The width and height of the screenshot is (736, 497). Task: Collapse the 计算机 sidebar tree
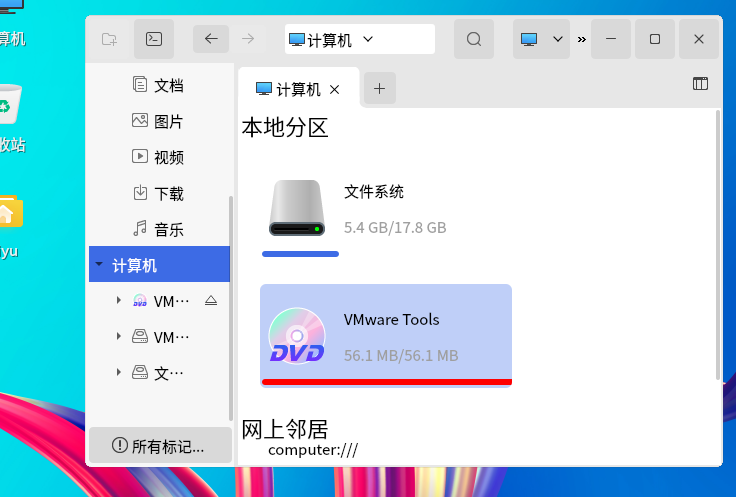point(99,264)
